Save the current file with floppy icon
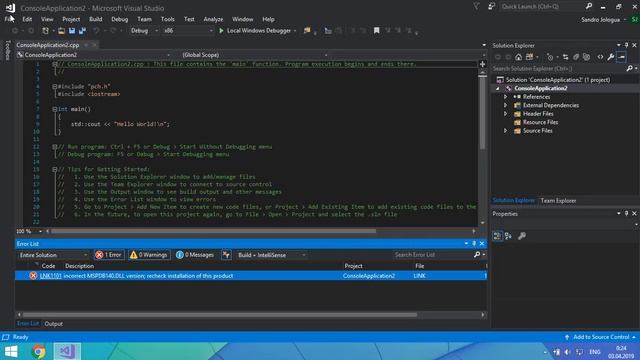Screen dimensions: 640x360 (x=72, y=31)
